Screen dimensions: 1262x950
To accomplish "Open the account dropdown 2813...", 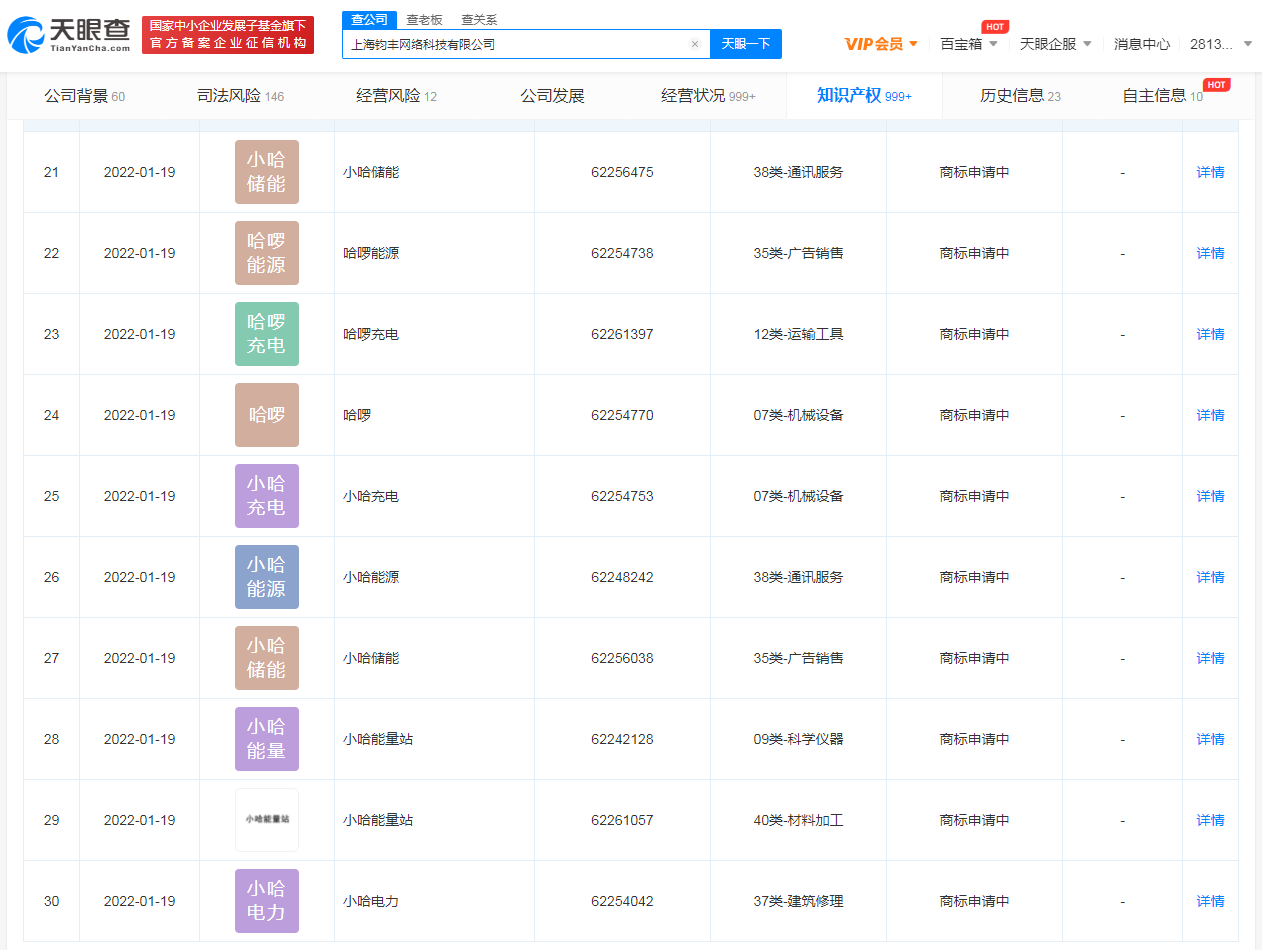I will pos(1221,44).
